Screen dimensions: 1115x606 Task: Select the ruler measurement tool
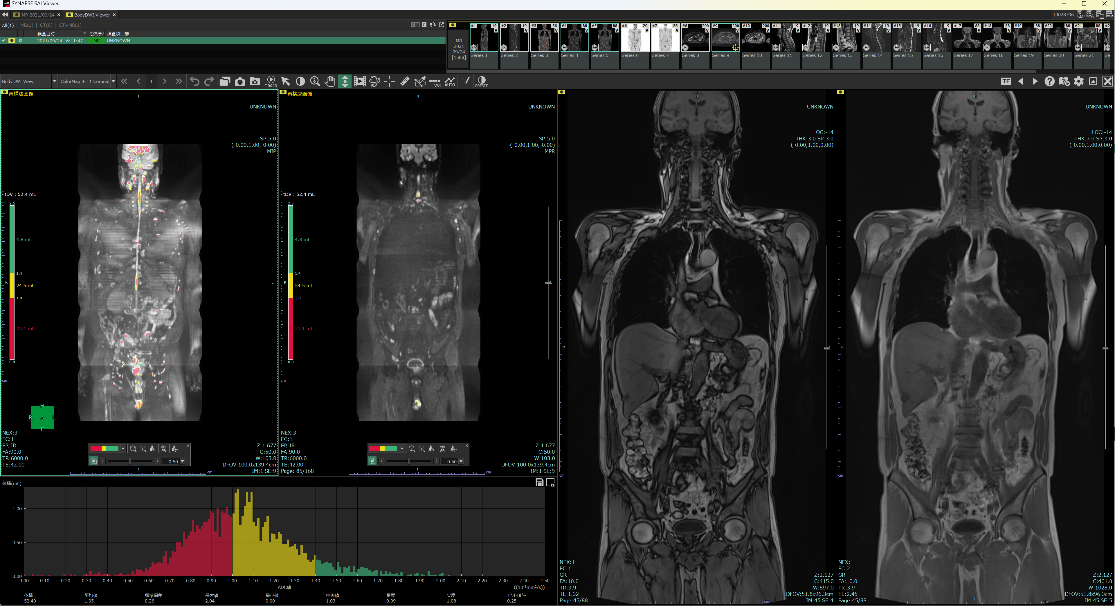tap(405, 81)
